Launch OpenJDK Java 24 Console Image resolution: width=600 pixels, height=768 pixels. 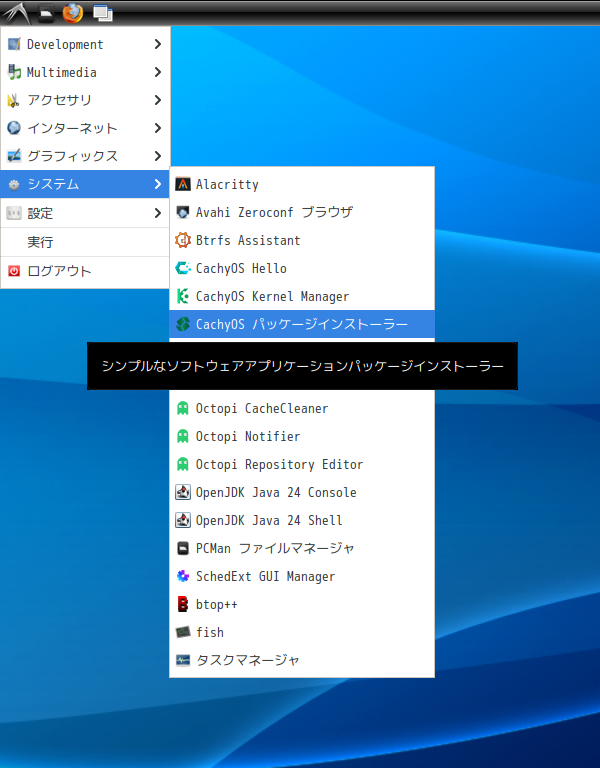click(302, 492)
